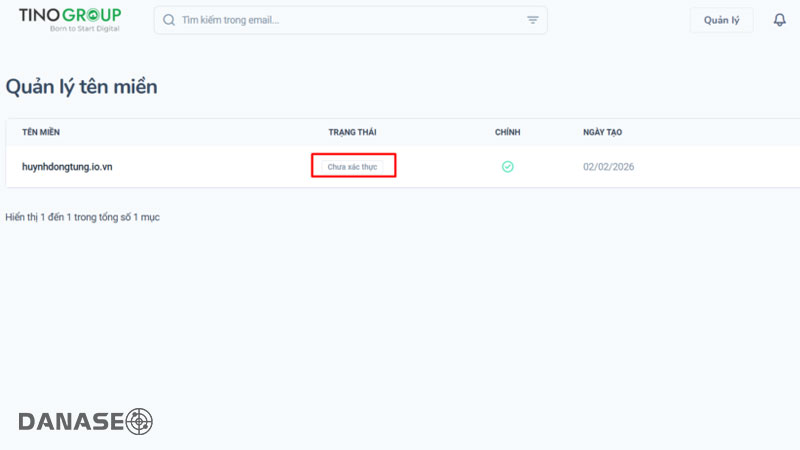The width and height of the screenshot is (800, 450).
Task: Click the "Hiển thị 1 đến 1" pagination text
Action: click(82, 217)
